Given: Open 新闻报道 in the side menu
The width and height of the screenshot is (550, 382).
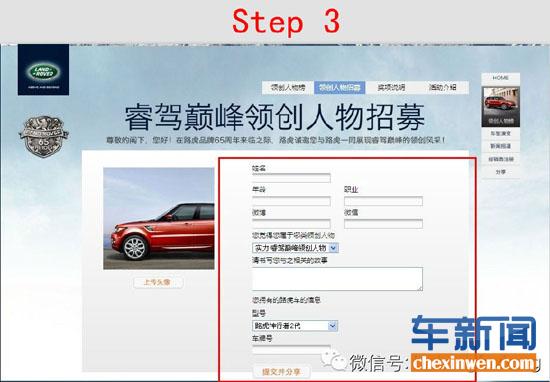Looking at the screenshot, I should tap(501, 146).
